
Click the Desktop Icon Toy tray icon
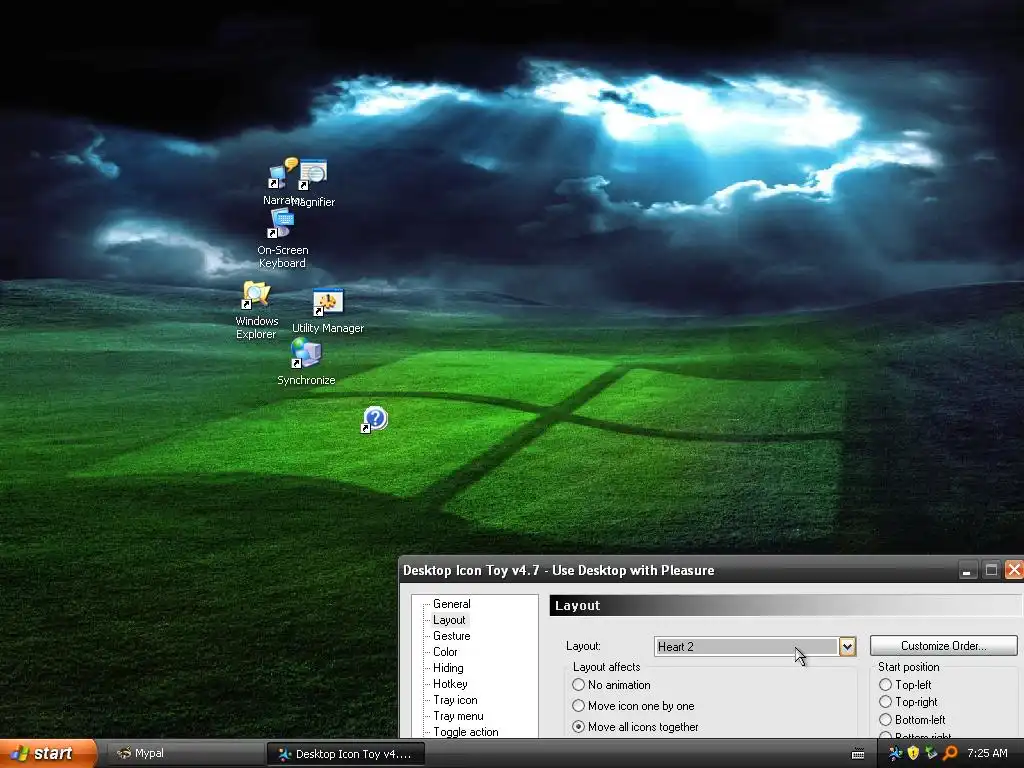click(895, 753)
